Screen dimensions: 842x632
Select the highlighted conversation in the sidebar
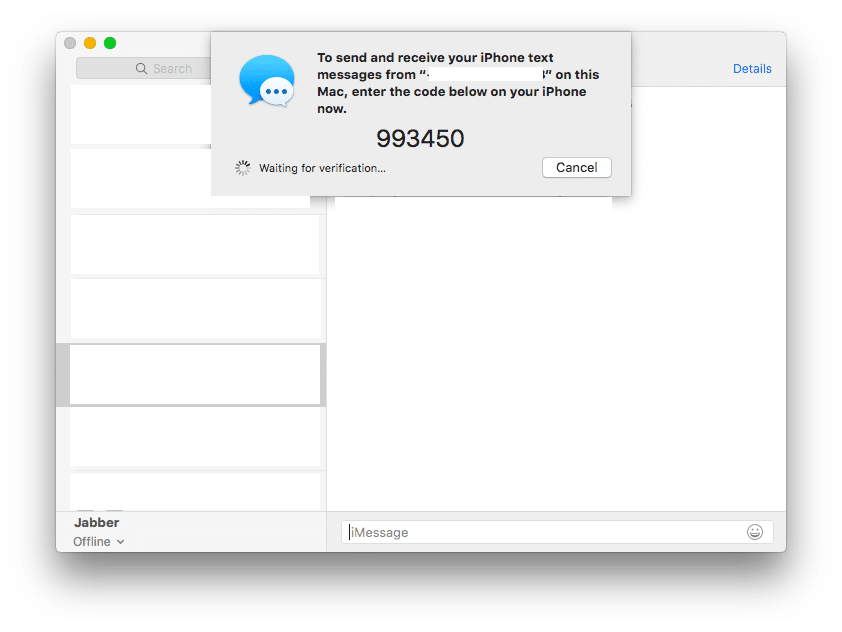tap(195, 374)
